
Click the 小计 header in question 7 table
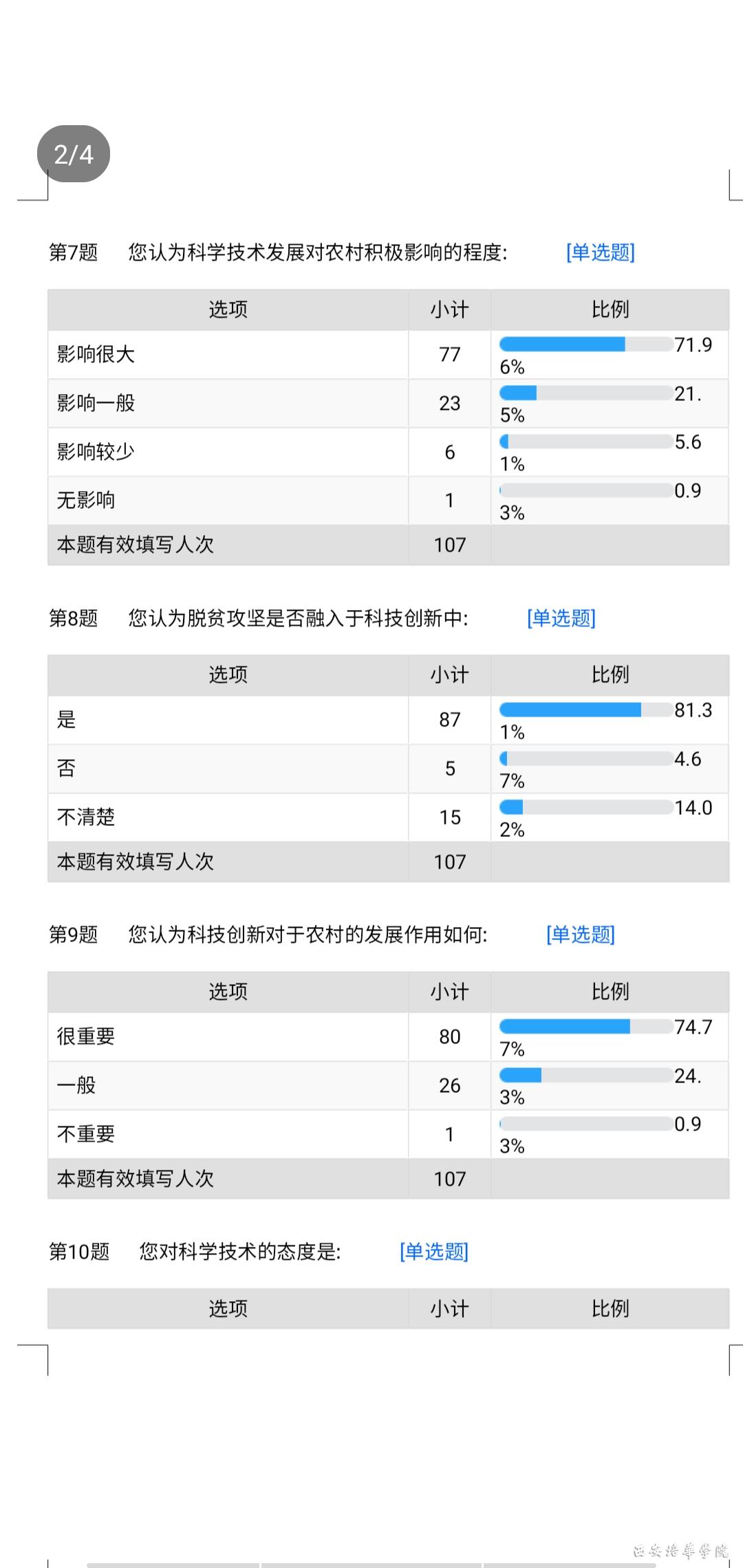449,309
